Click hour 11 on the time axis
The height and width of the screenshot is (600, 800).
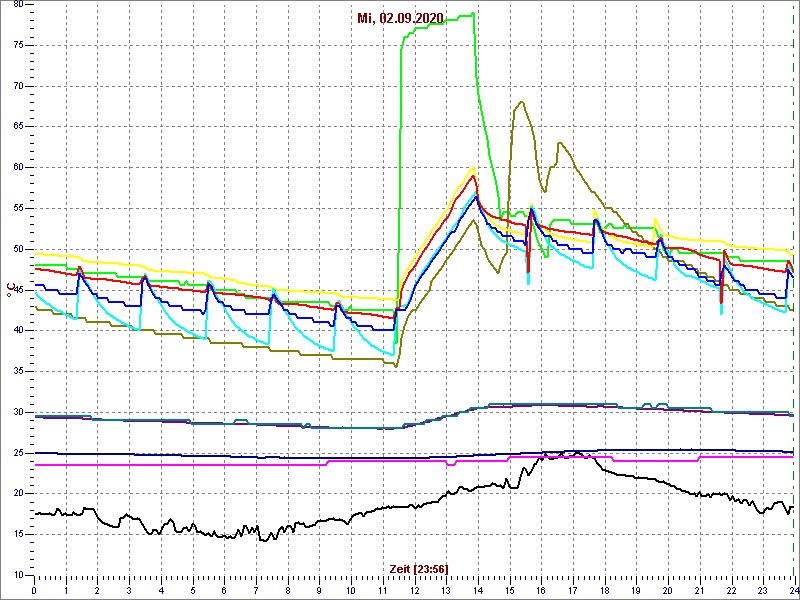pyautogui.click(x=383, y=589)
